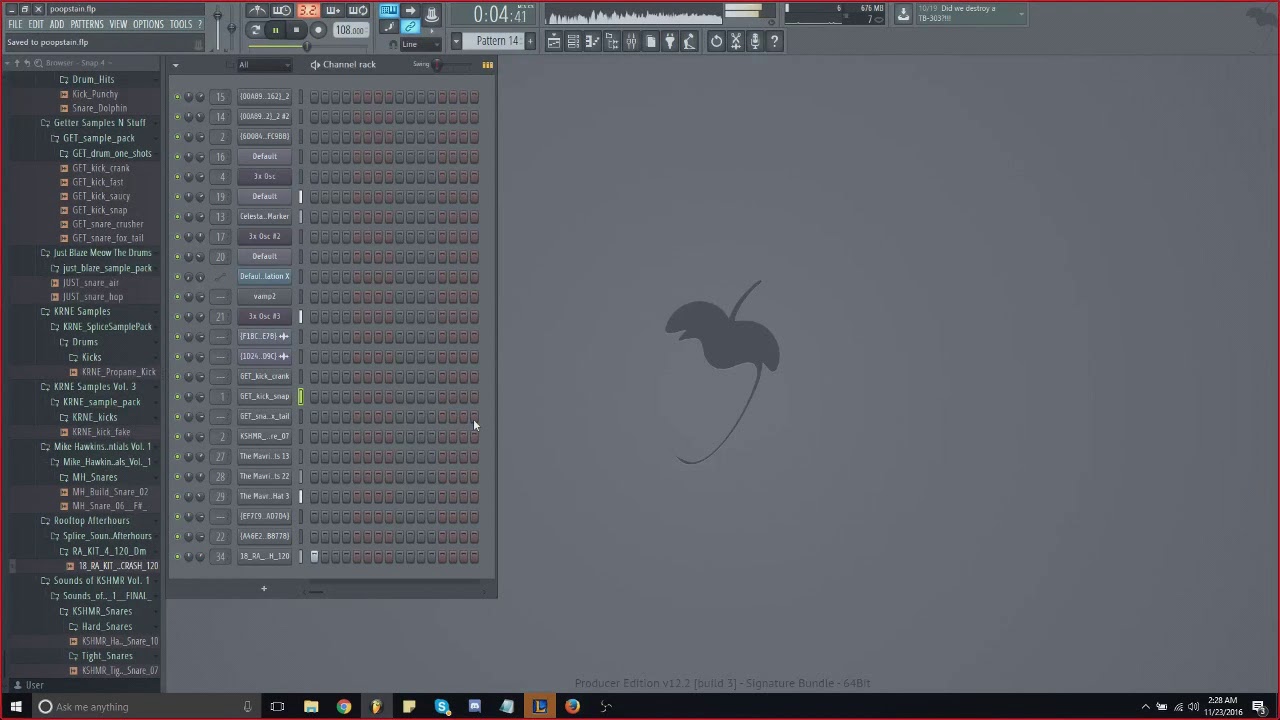Mute the KSHMR channel numbered 2

(x=178, y=437)
